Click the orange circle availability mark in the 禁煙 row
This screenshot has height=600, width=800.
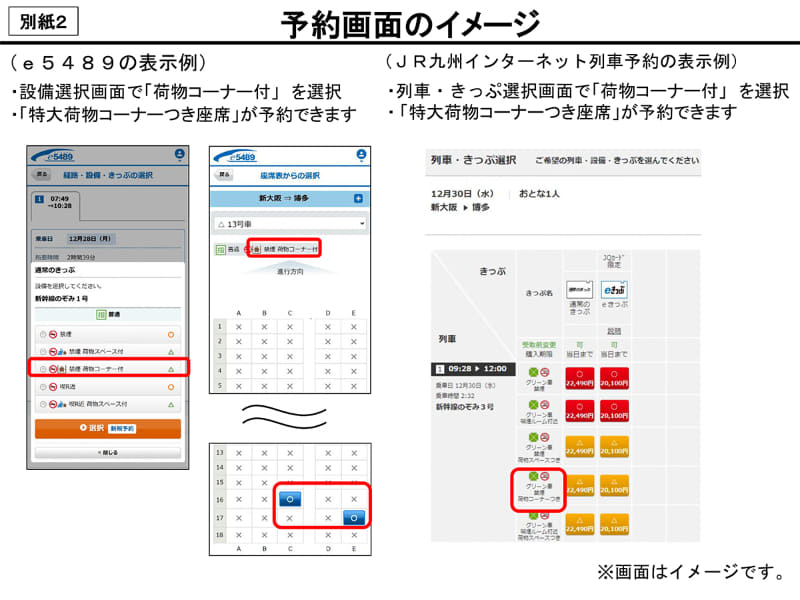coord(171,335)
